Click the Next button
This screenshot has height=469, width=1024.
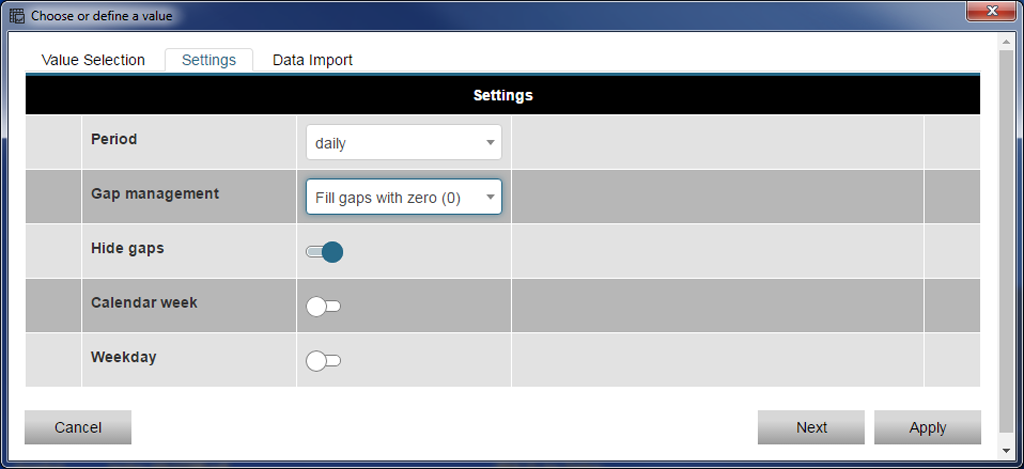pyautogui.click(x=811, y=427)
